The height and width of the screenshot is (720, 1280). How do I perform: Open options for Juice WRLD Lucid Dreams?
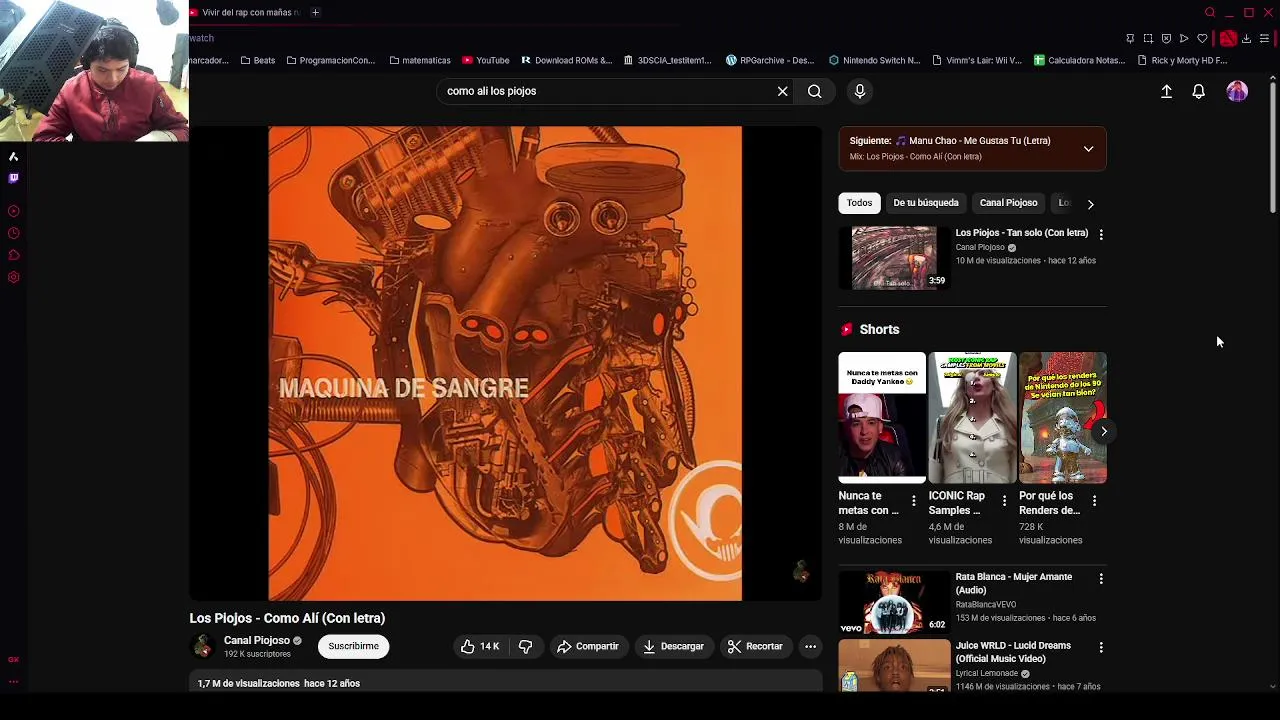[x=1101, y=647]
